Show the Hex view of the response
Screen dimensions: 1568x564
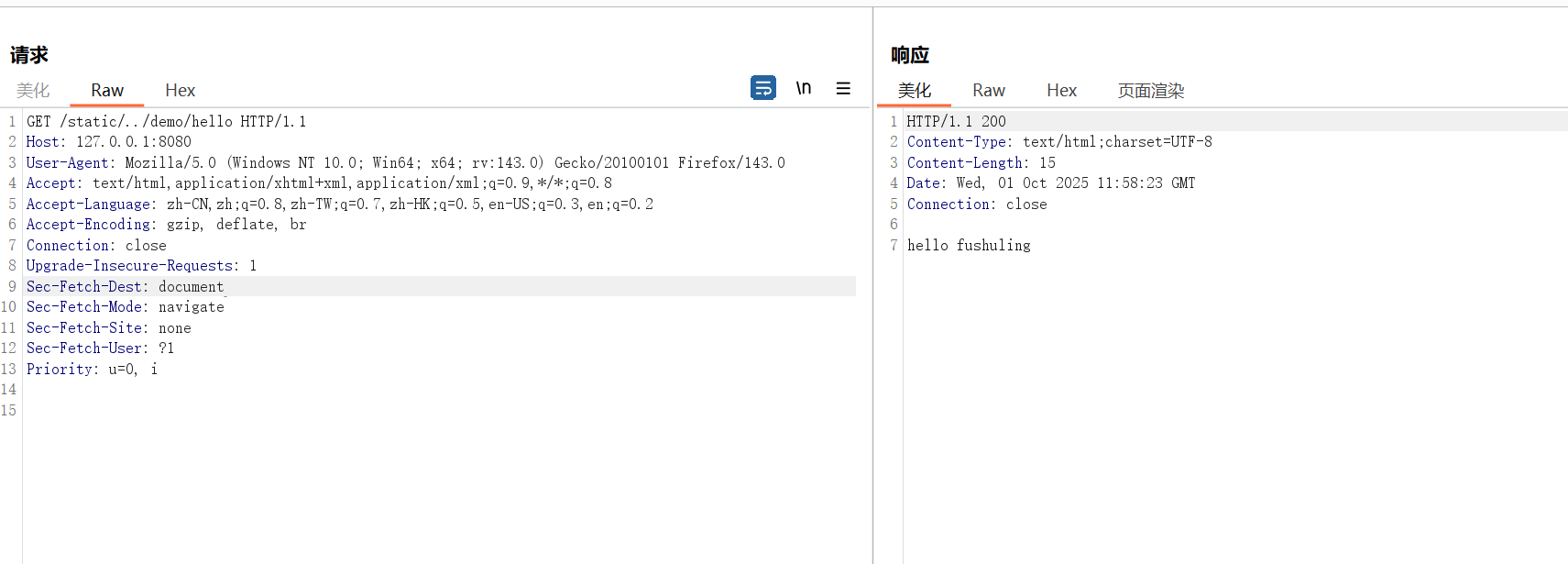(x=1061, y=90)
